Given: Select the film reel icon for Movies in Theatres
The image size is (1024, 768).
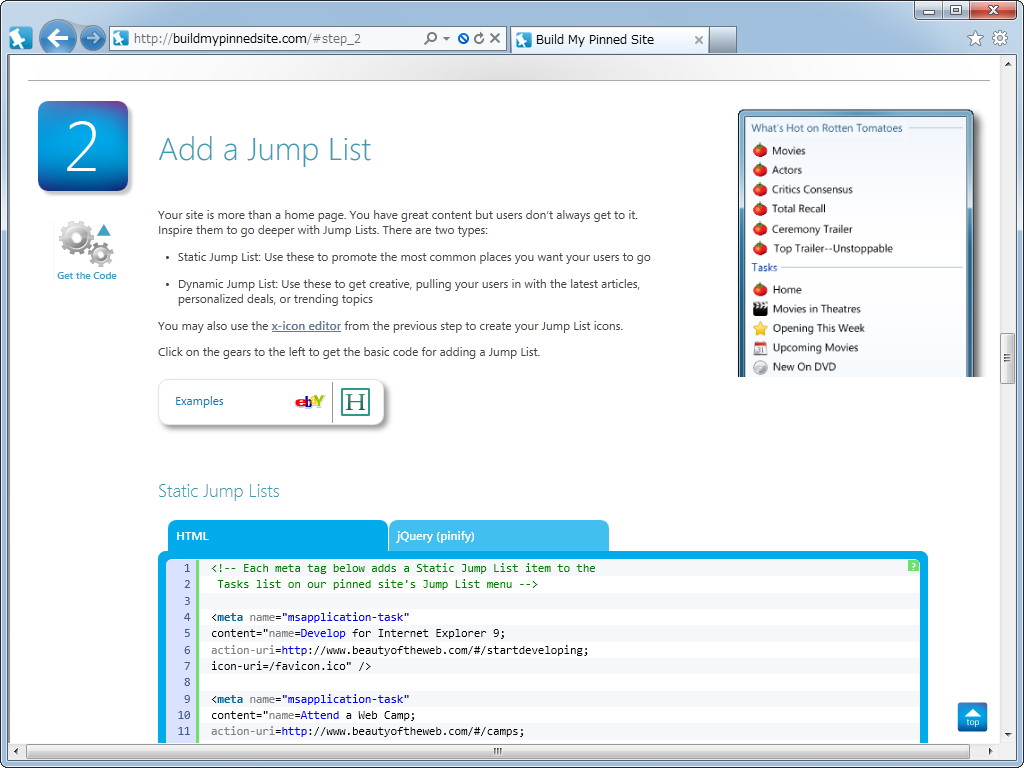Looking at the screenshot, I should 760,309.
